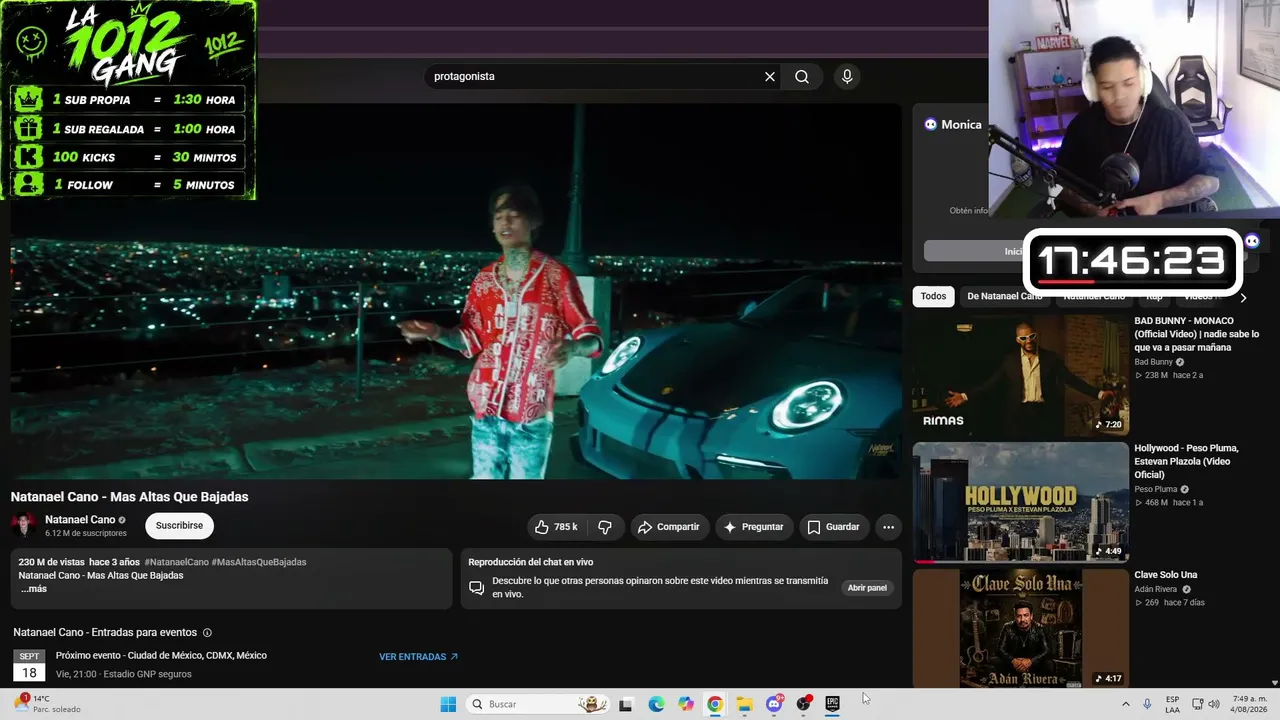Select the De Natanael Cano filter chip
1280x720 pixels.
pos(1005,296)
